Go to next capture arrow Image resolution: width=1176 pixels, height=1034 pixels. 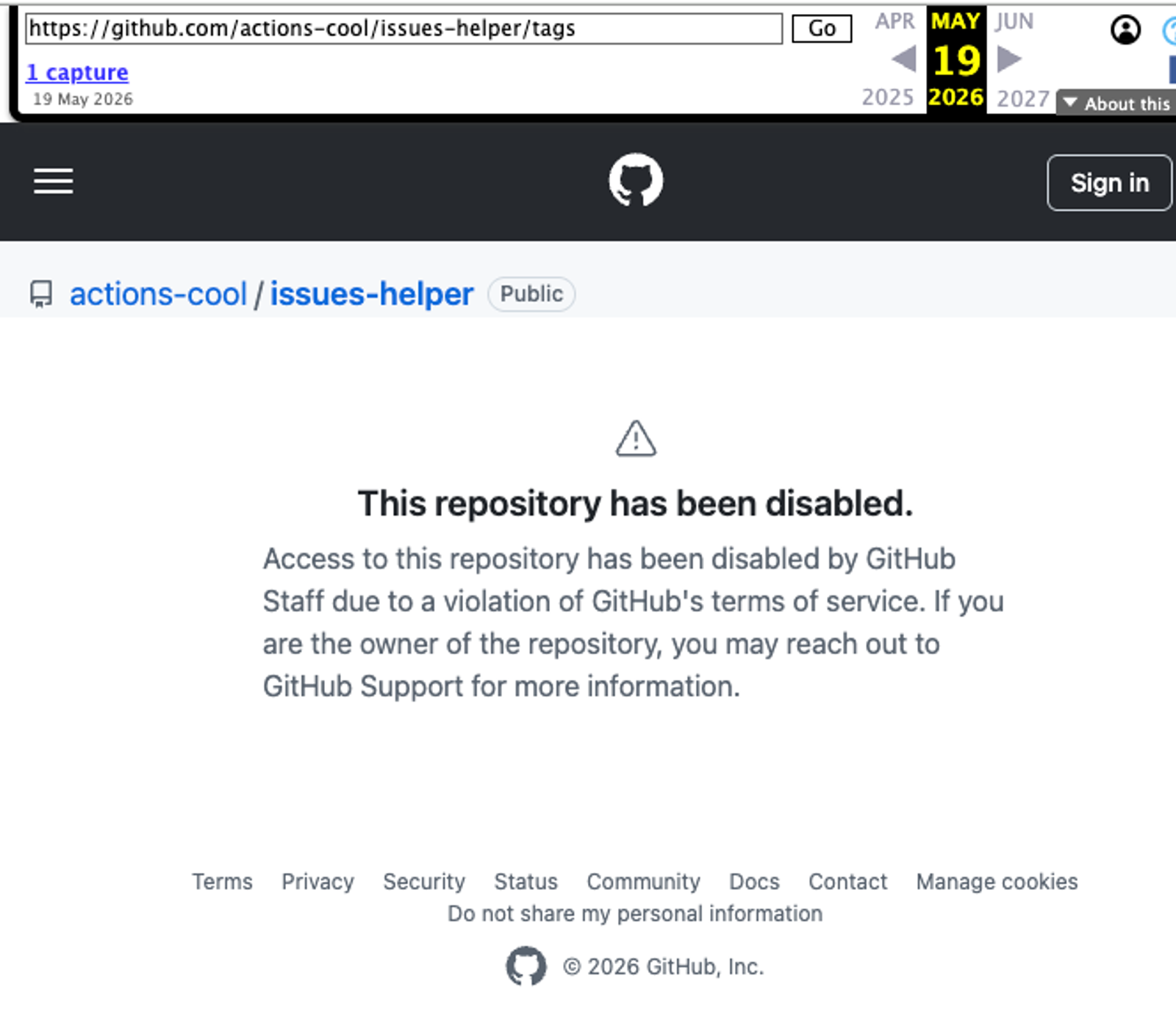pyautogui.click(x=1009, y=59)
